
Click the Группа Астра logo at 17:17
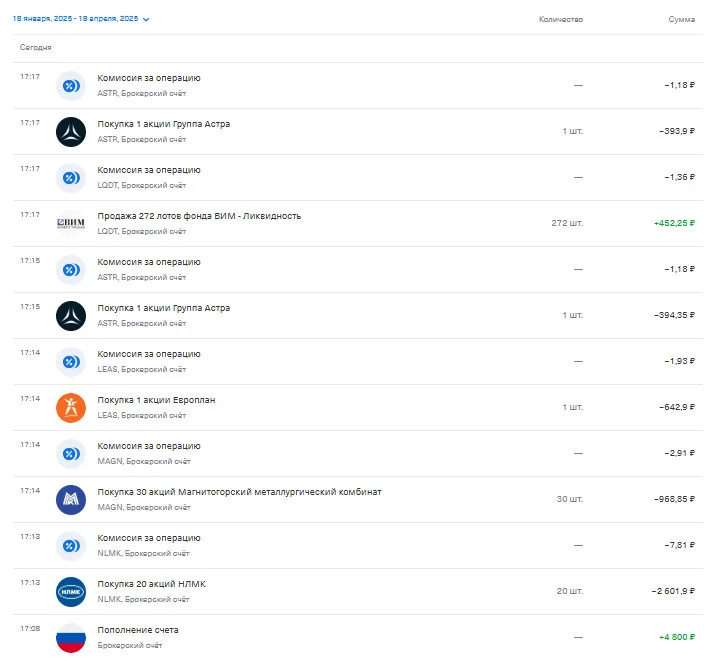[71, 132]
